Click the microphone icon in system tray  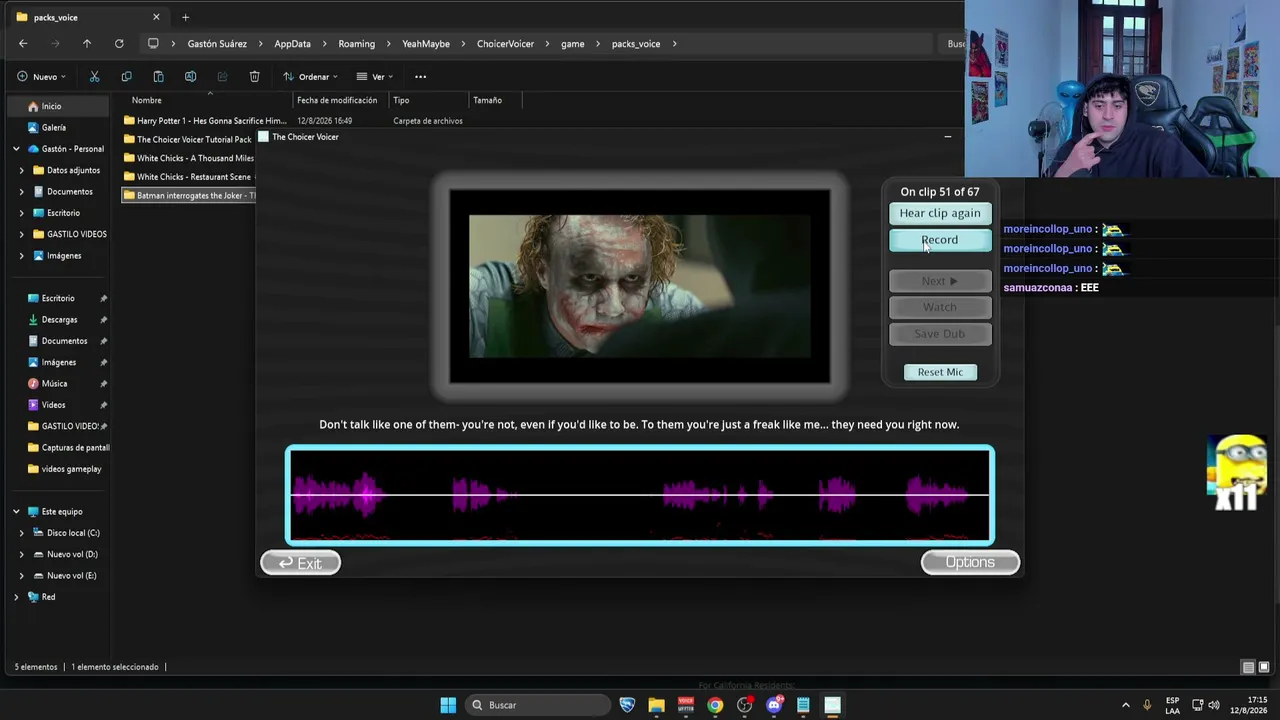tap(1147, 705)
